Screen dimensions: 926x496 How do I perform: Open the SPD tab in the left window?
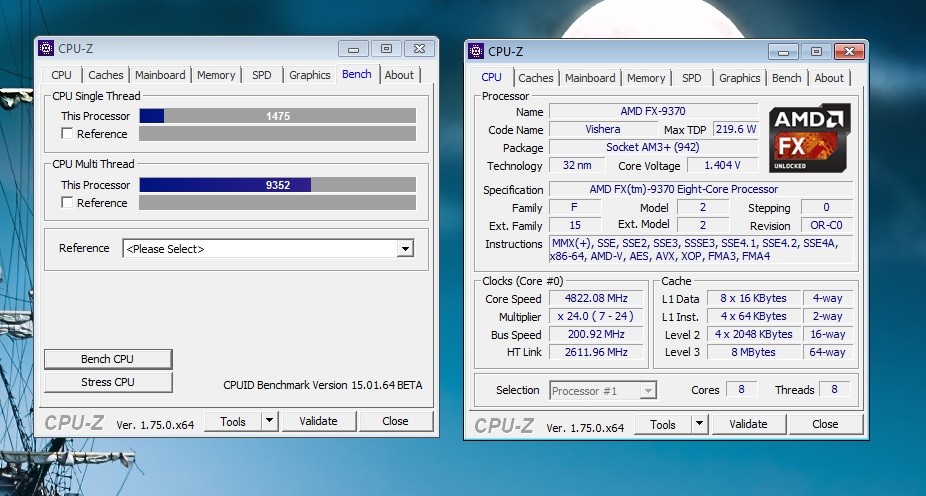point(262,75)
